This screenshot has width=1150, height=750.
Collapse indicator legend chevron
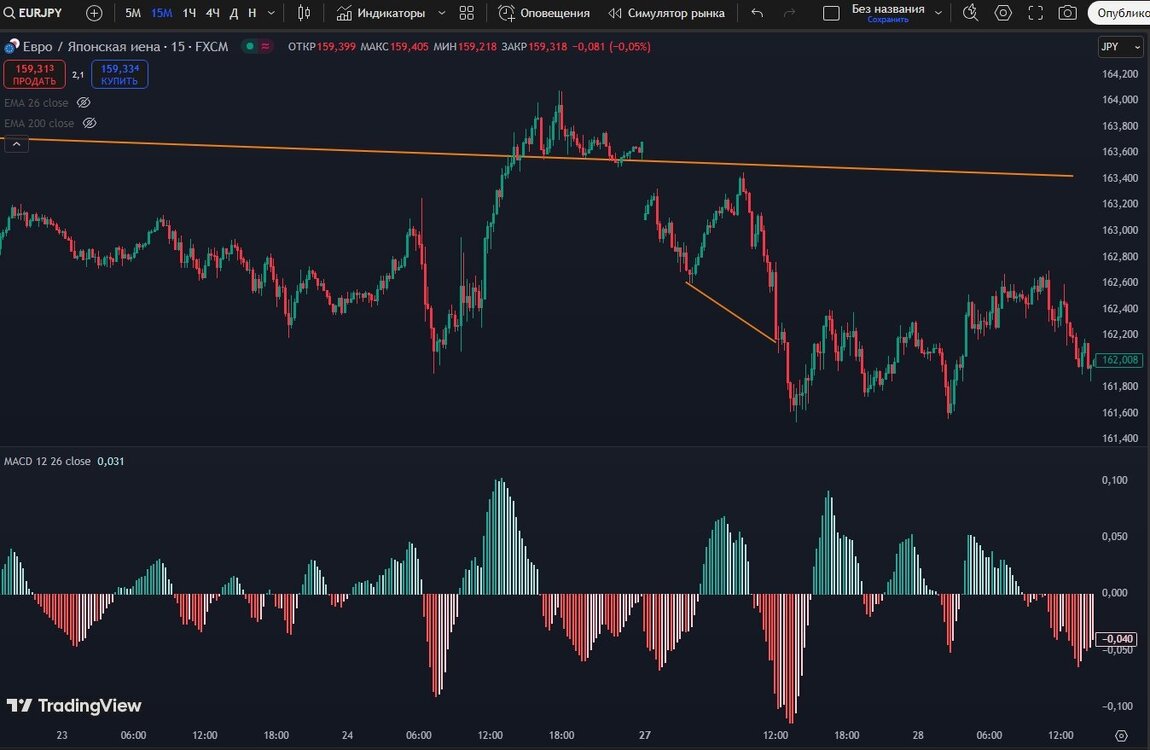16,144
